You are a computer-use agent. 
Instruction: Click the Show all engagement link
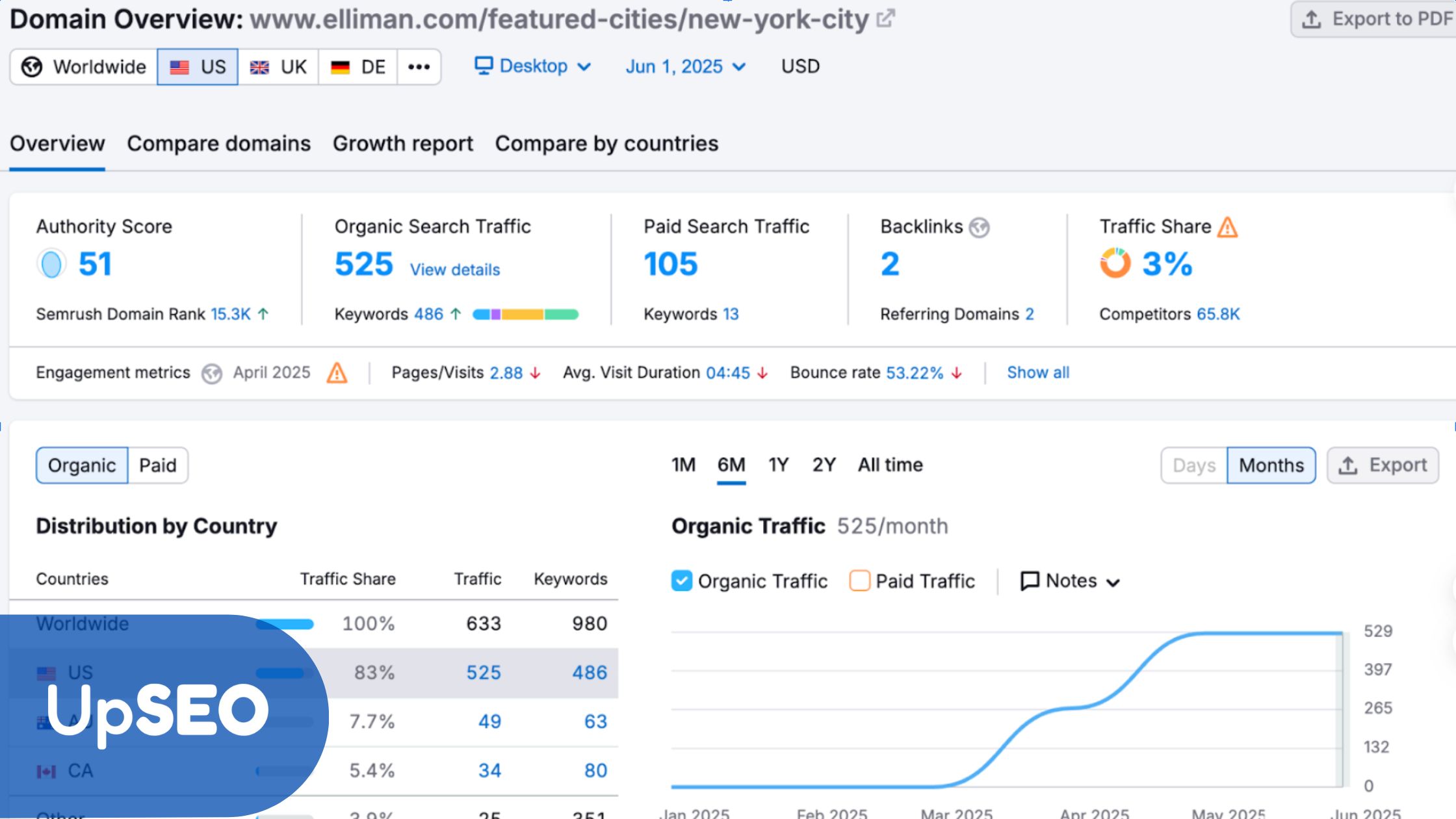click(x=1038, y=373)
